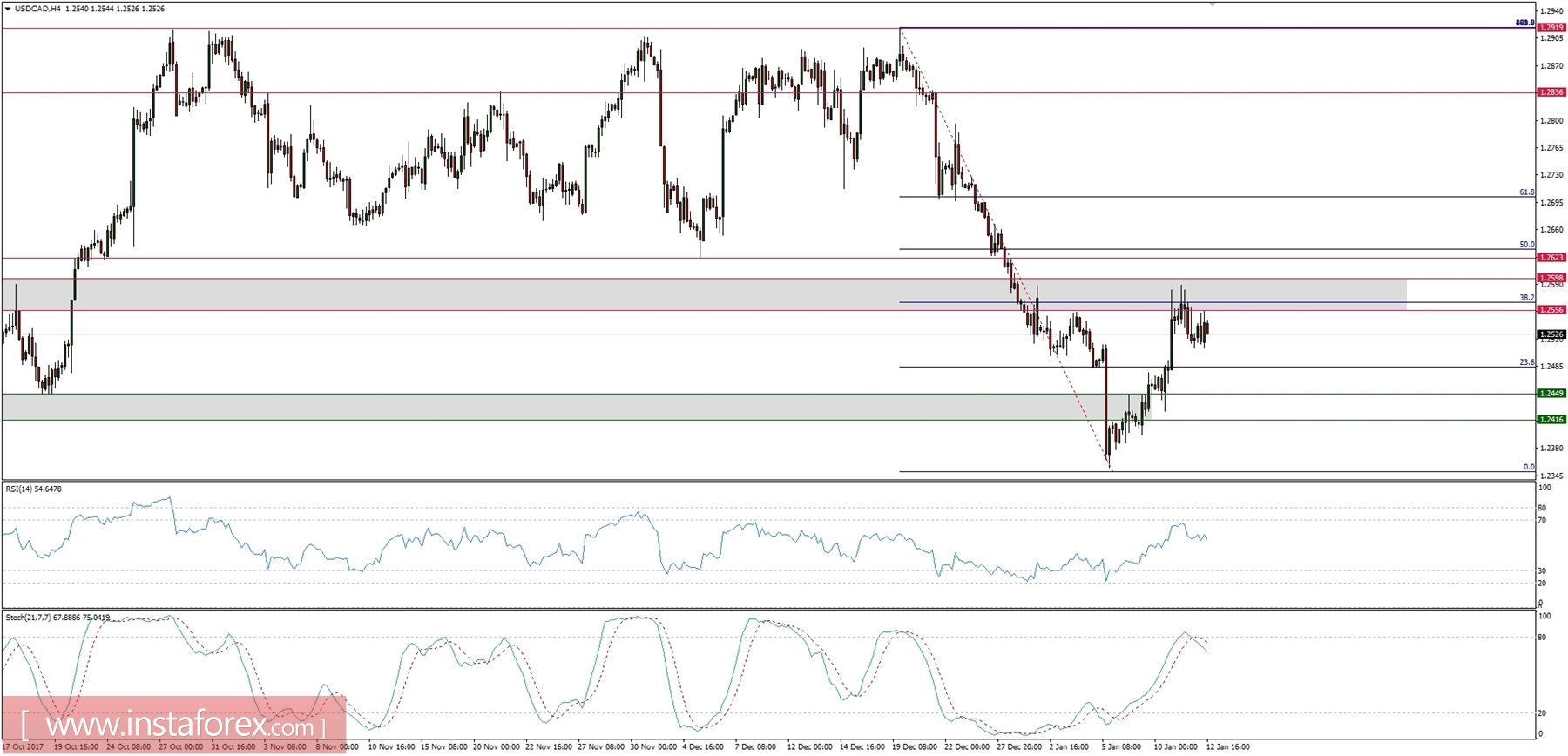This screenshot has height=756, width=1568.
Task: Click the 1.2380 price scale value
Action: (1551, 449)
